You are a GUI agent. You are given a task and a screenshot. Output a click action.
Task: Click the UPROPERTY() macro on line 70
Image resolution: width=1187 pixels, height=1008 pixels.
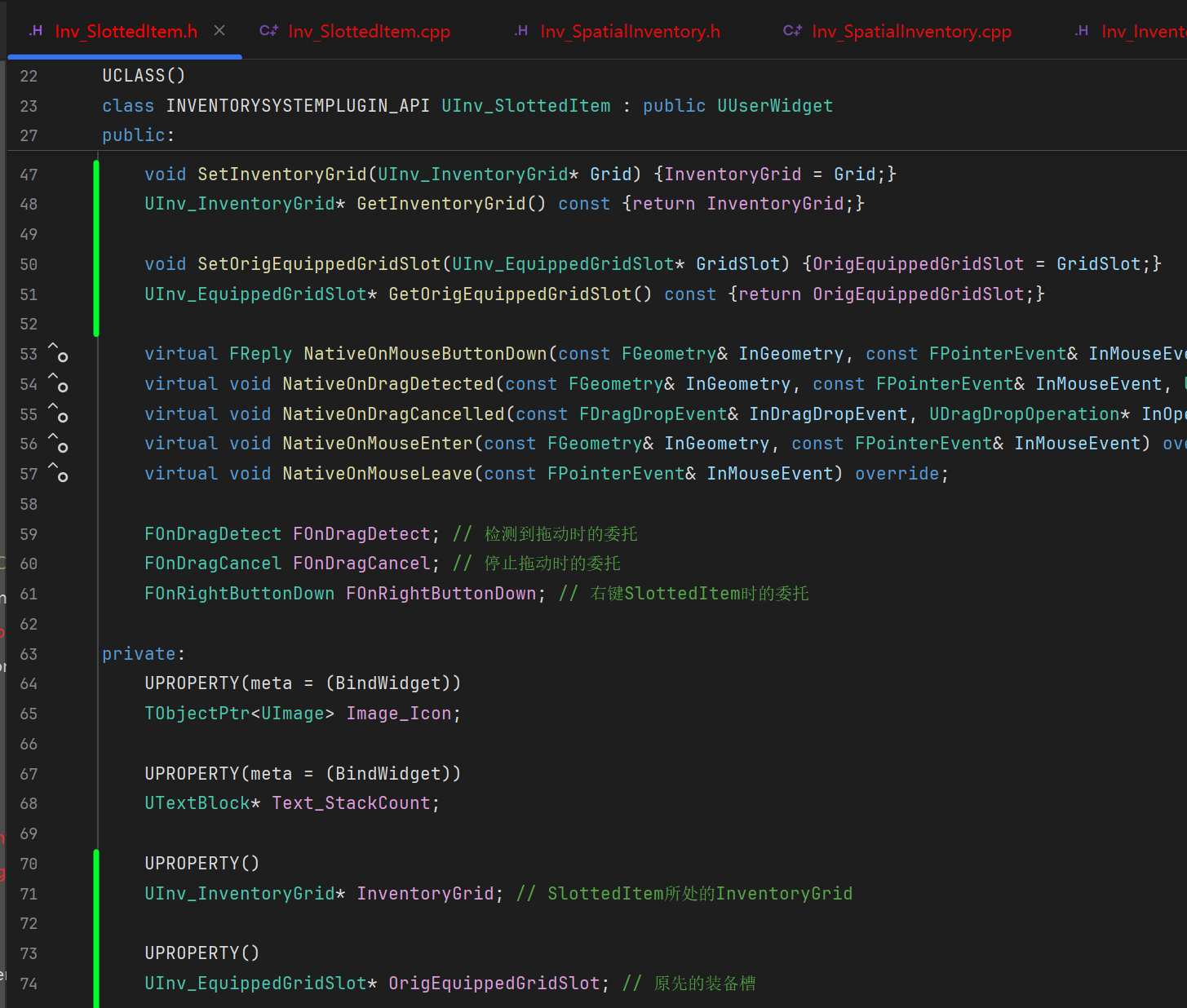pyautogui.click(x=202, y=863)
